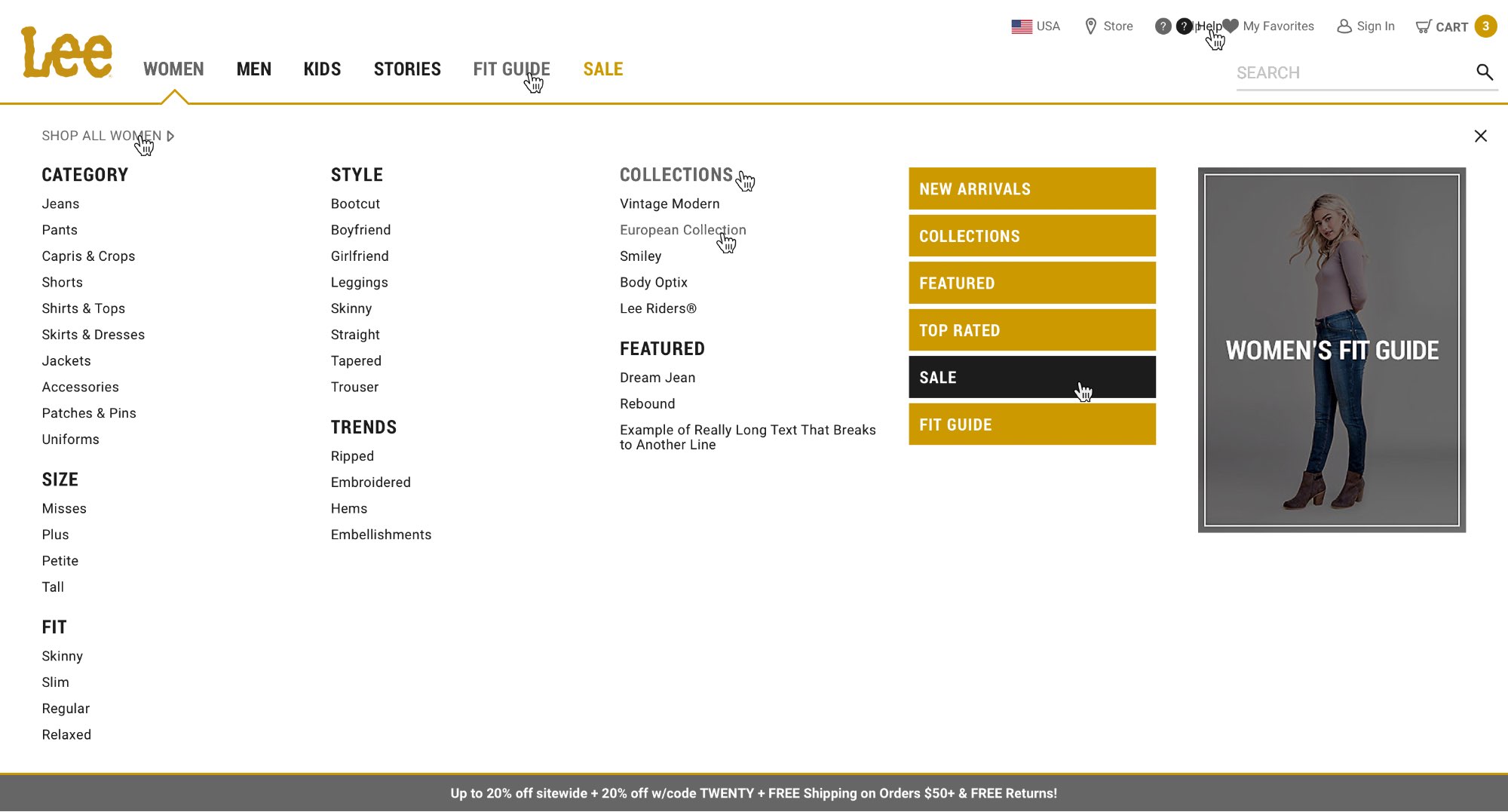This screenshot has height=812, width=1508.
Task: Open the Help link in top bar
Action: [x=1208, y=26]
